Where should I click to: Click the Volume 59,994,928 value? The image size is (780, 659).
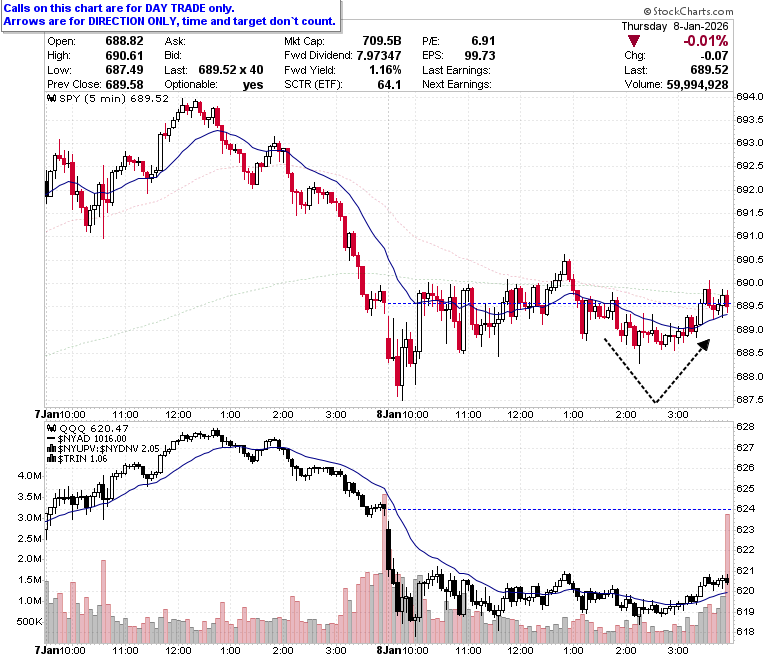(x=697, y=85)
